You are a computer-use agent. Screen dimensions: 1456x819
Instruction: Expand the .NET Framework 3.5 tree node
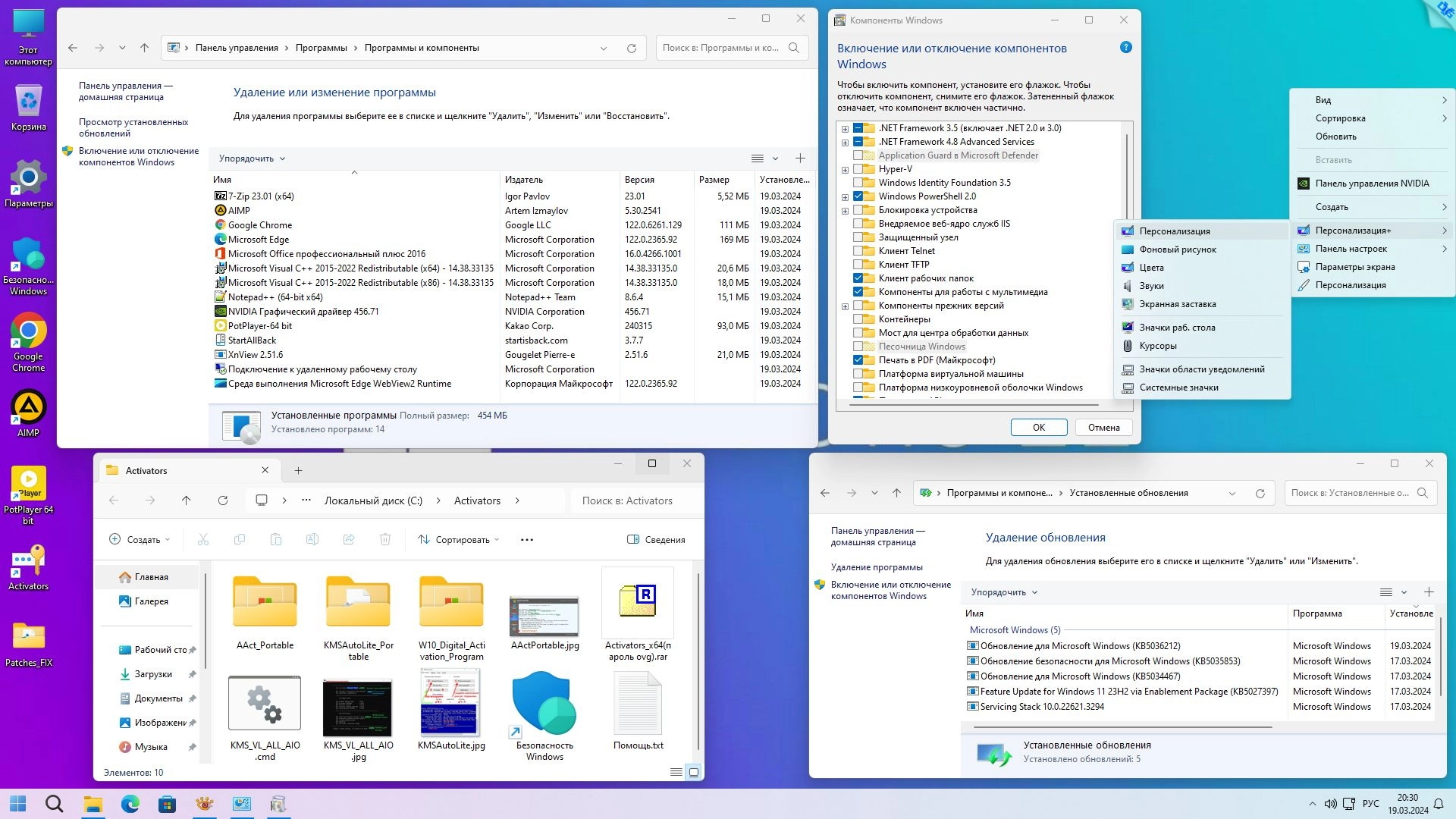pyautogui.click(x=845, y=128)
